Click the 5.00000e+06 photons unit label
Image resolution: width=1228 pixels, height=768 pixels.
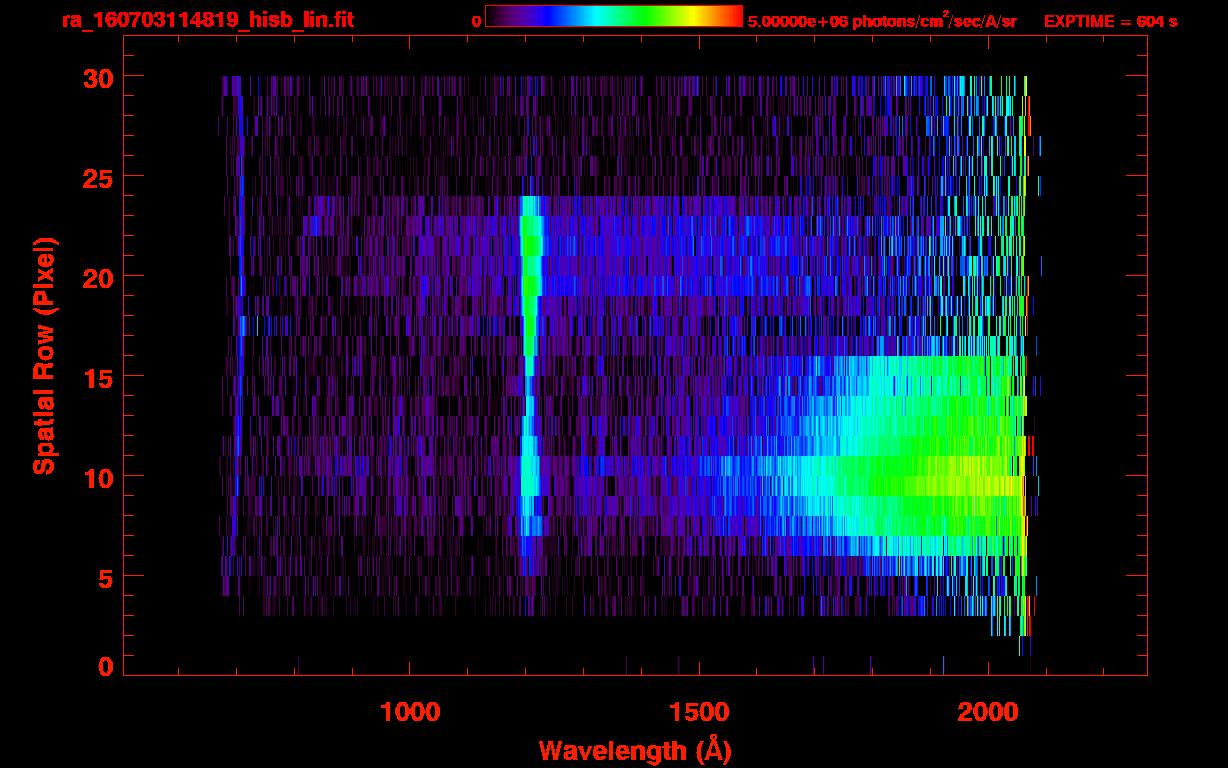tap(882, 21)
